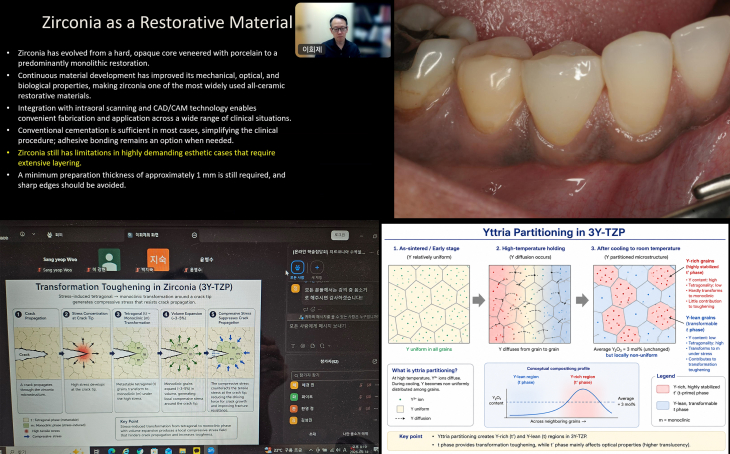Click the participant search field
The height and width of the screenshot is (454, 730).
(334, 374)
